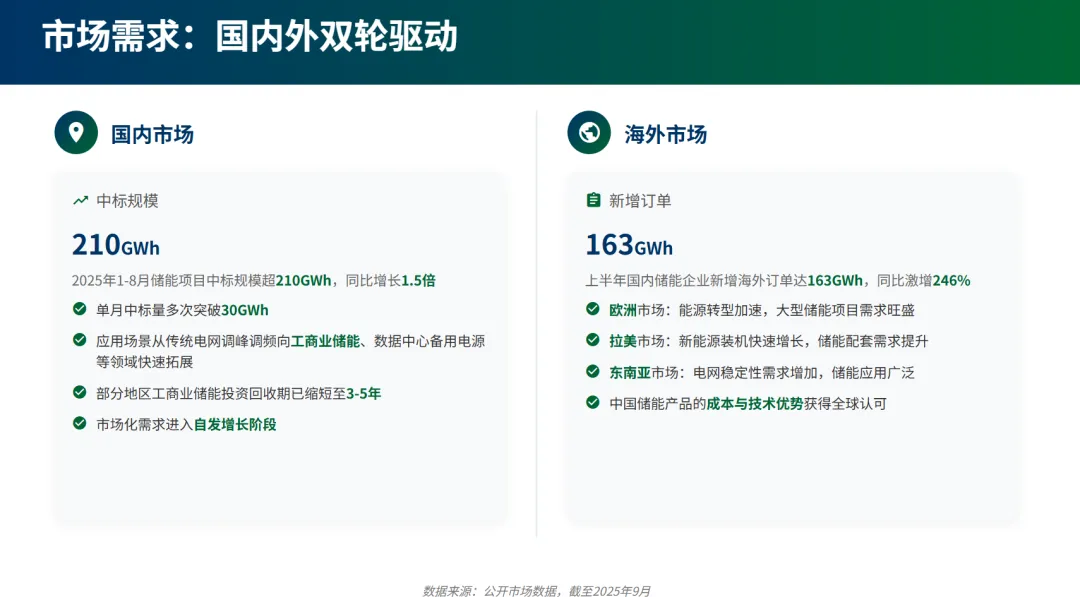The height and width of the screenshot is (597, 1080).
Task: Select the slide title 市场需求：国内外双轮驱动
Action: tap(250, 37)
